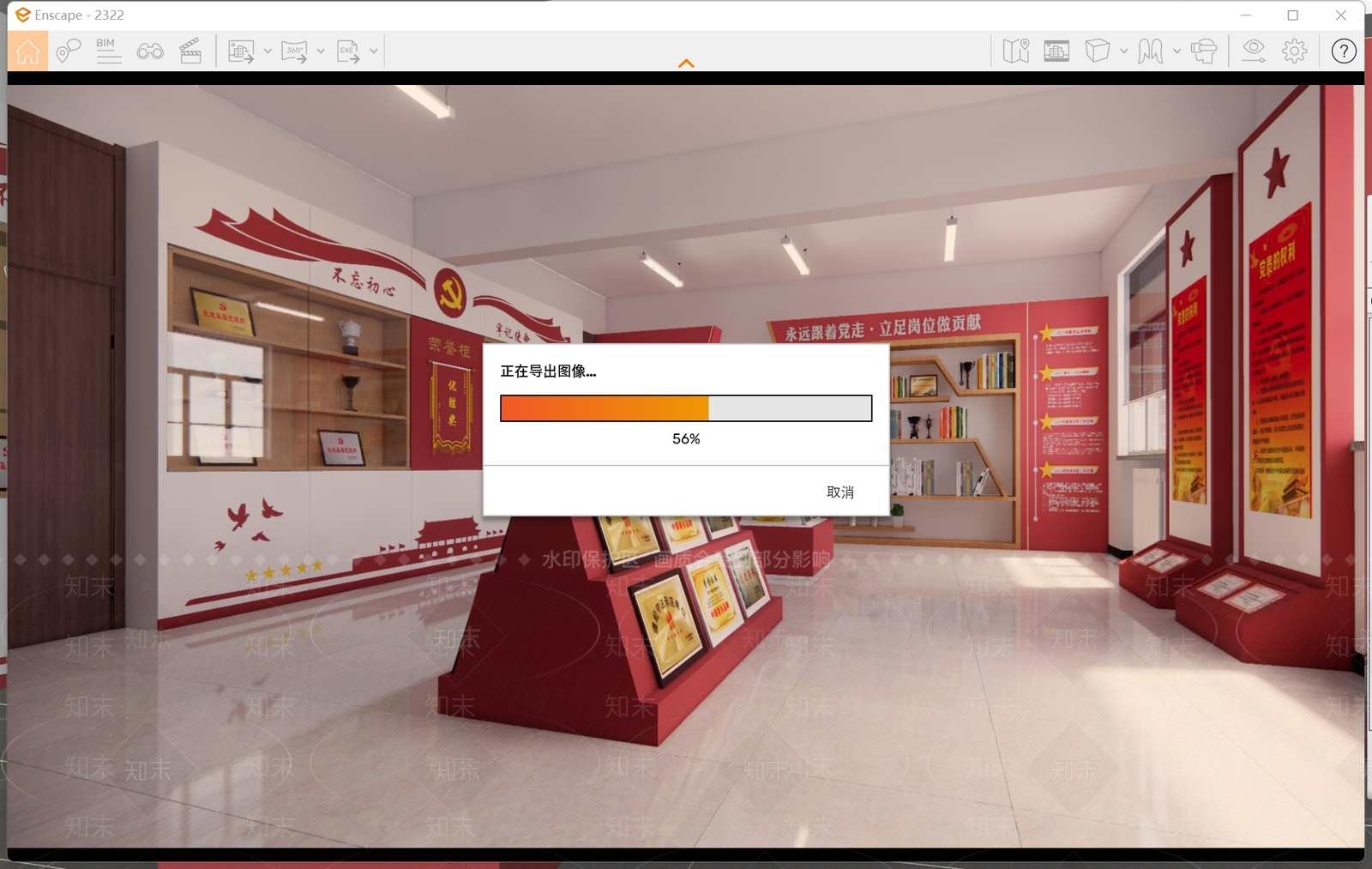Open view management binoculars icon

pos(150,51)
